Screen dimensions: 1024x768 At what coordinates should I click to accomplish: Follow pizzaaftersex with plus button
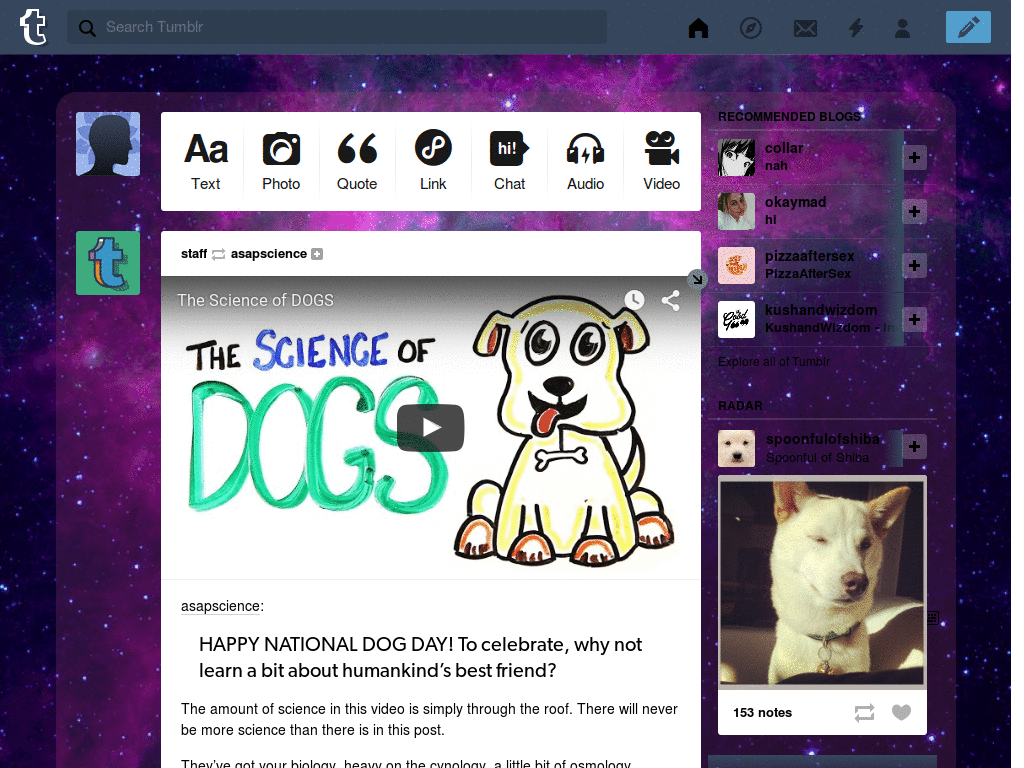[914, 265]
